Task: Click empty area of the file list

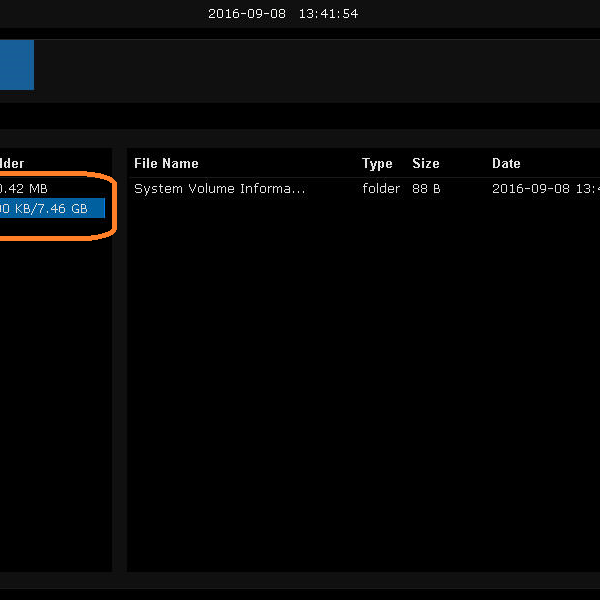Action: 360,380
